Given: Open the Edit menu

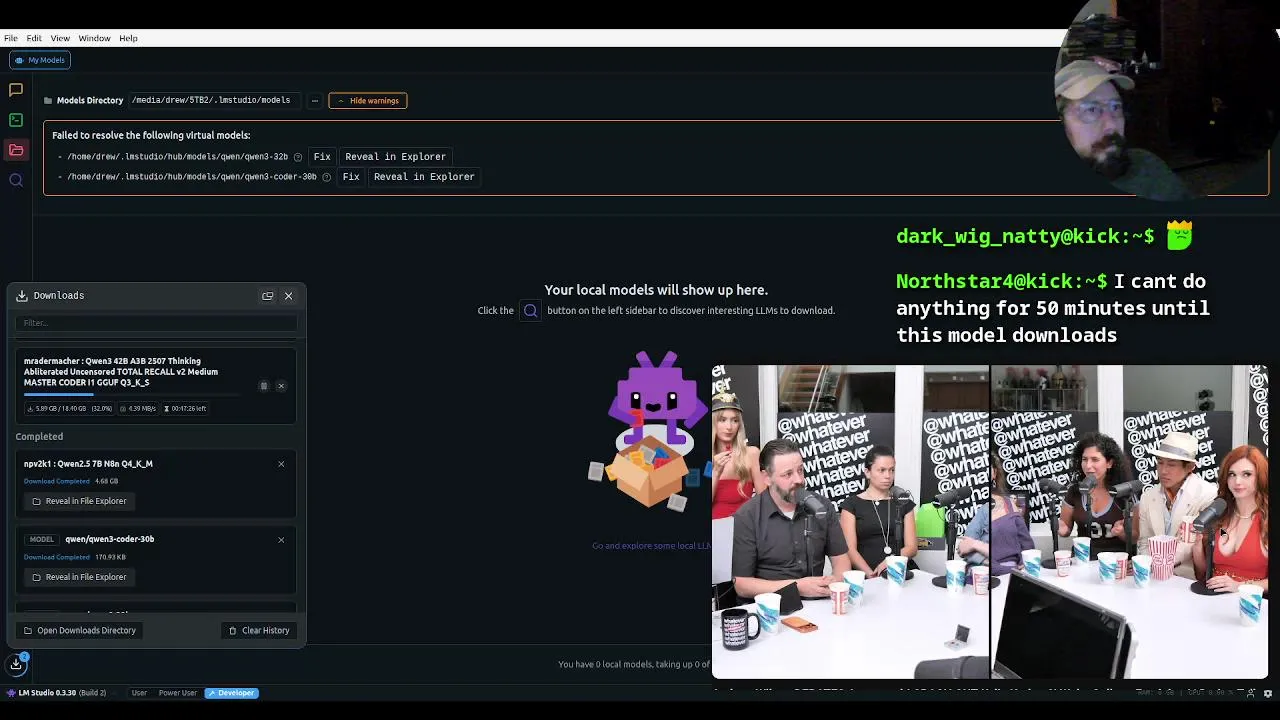Looking at the screenshot, I should pos(34,38).
